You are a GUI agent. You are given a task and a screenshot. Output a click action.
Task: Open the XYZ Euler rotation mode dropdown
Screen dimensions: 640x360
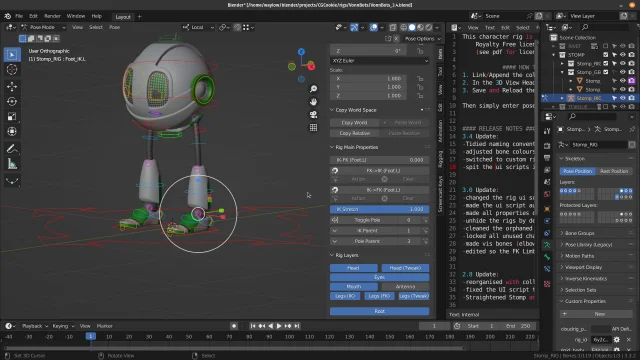coord(379,61)
